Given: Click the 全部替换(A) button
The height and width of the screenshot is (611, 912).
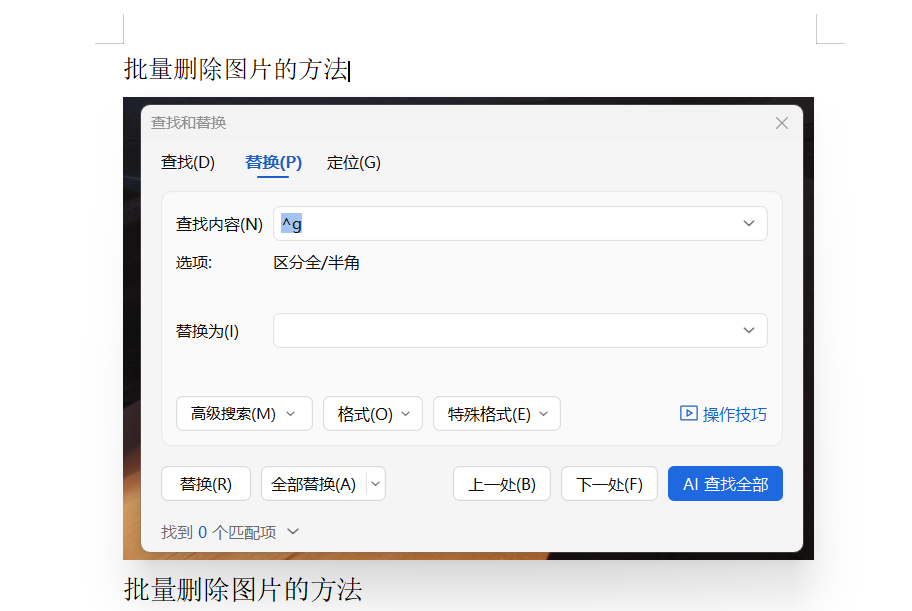Looking at the screenshot, I should click(313, 484).
